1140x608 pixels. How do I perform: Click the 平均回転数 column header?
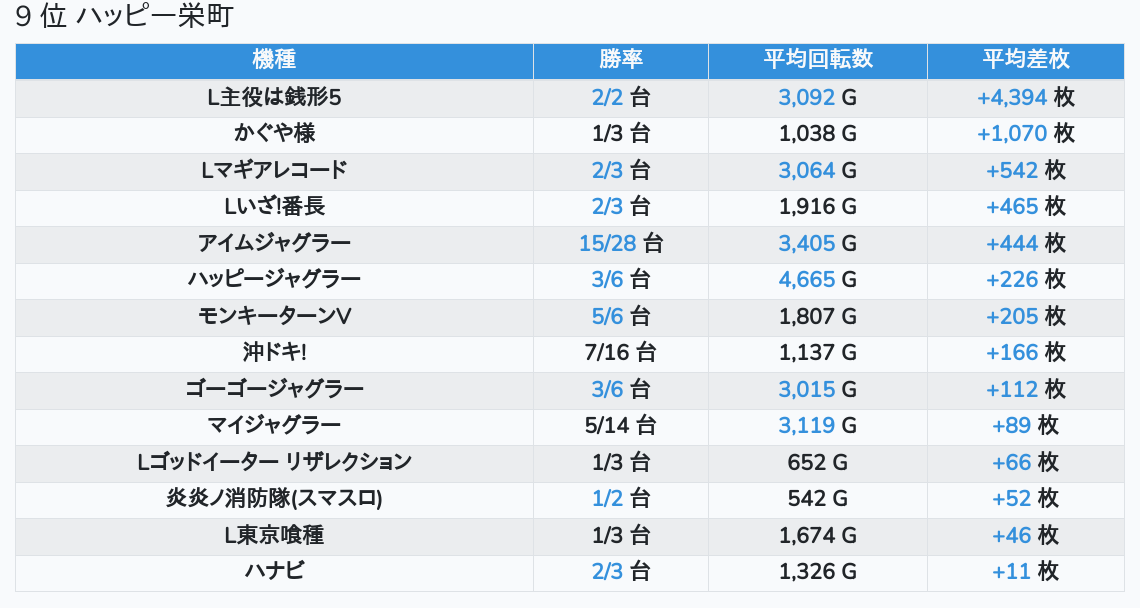(817, 60)
